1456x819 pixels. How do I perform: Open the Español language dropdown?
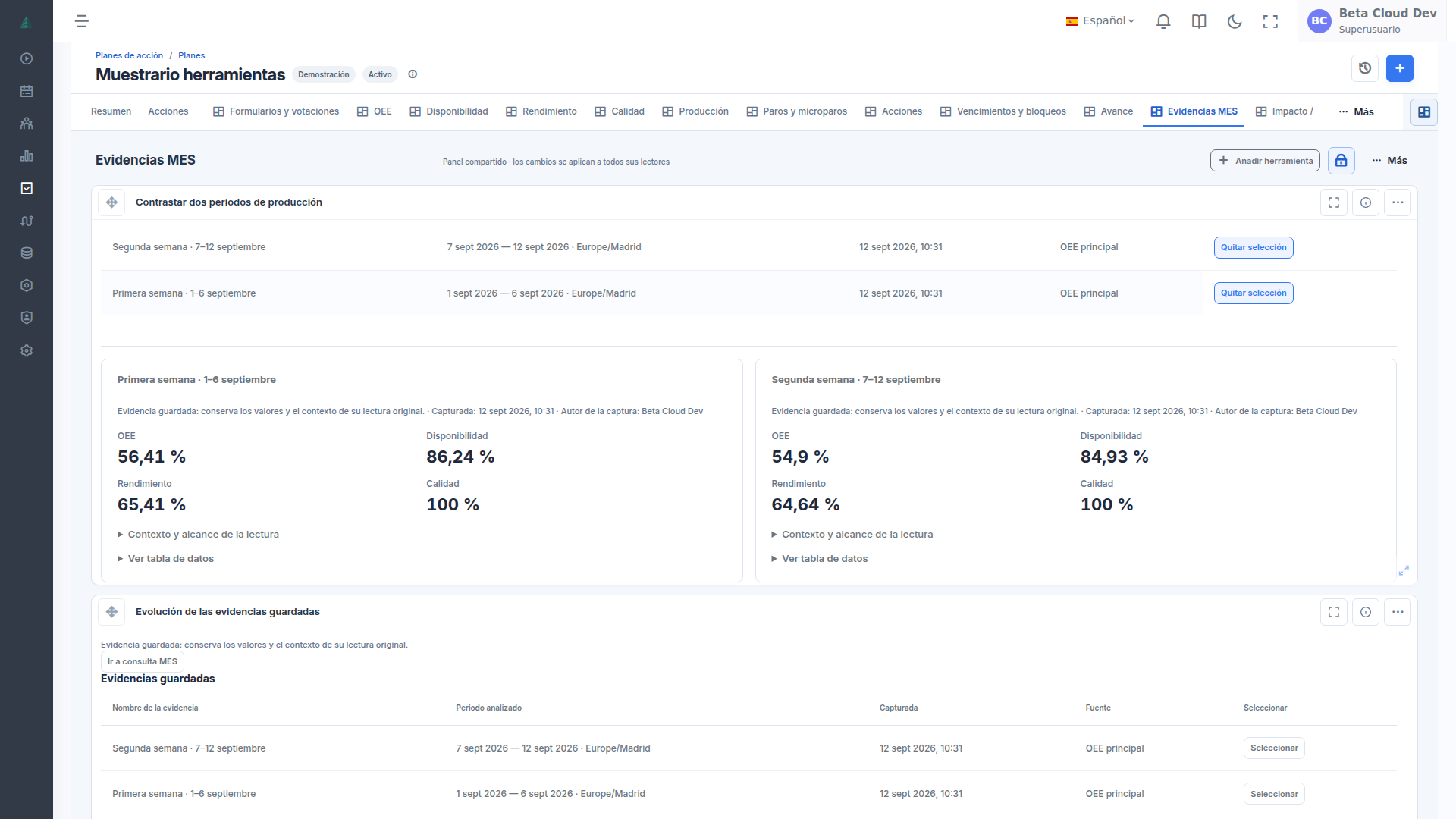(1100, 21)
